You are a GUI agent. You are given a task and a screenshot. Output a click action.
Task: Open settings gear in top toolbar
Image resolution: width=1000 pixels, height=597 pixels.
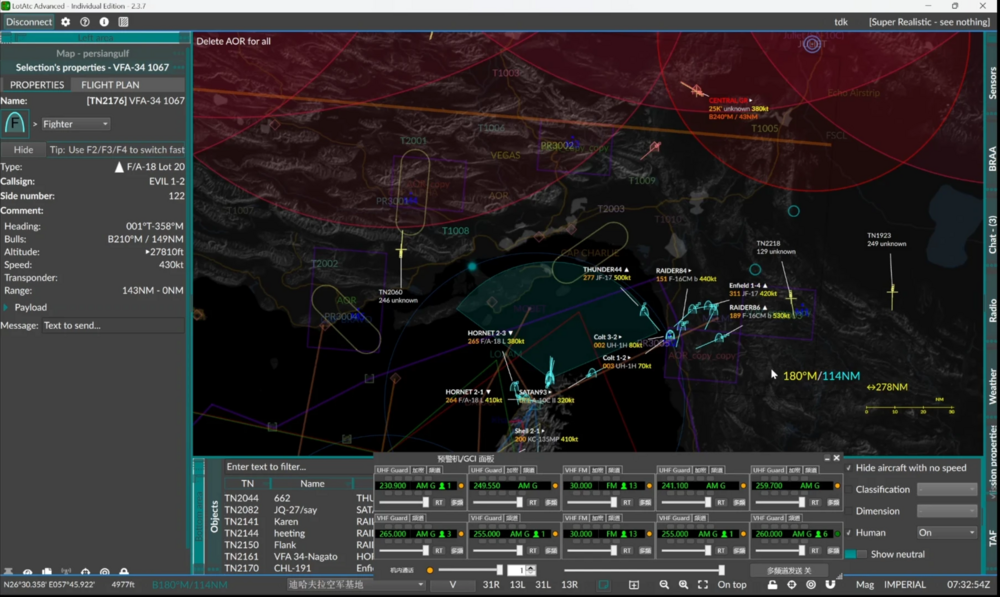[x=66, y=22]
